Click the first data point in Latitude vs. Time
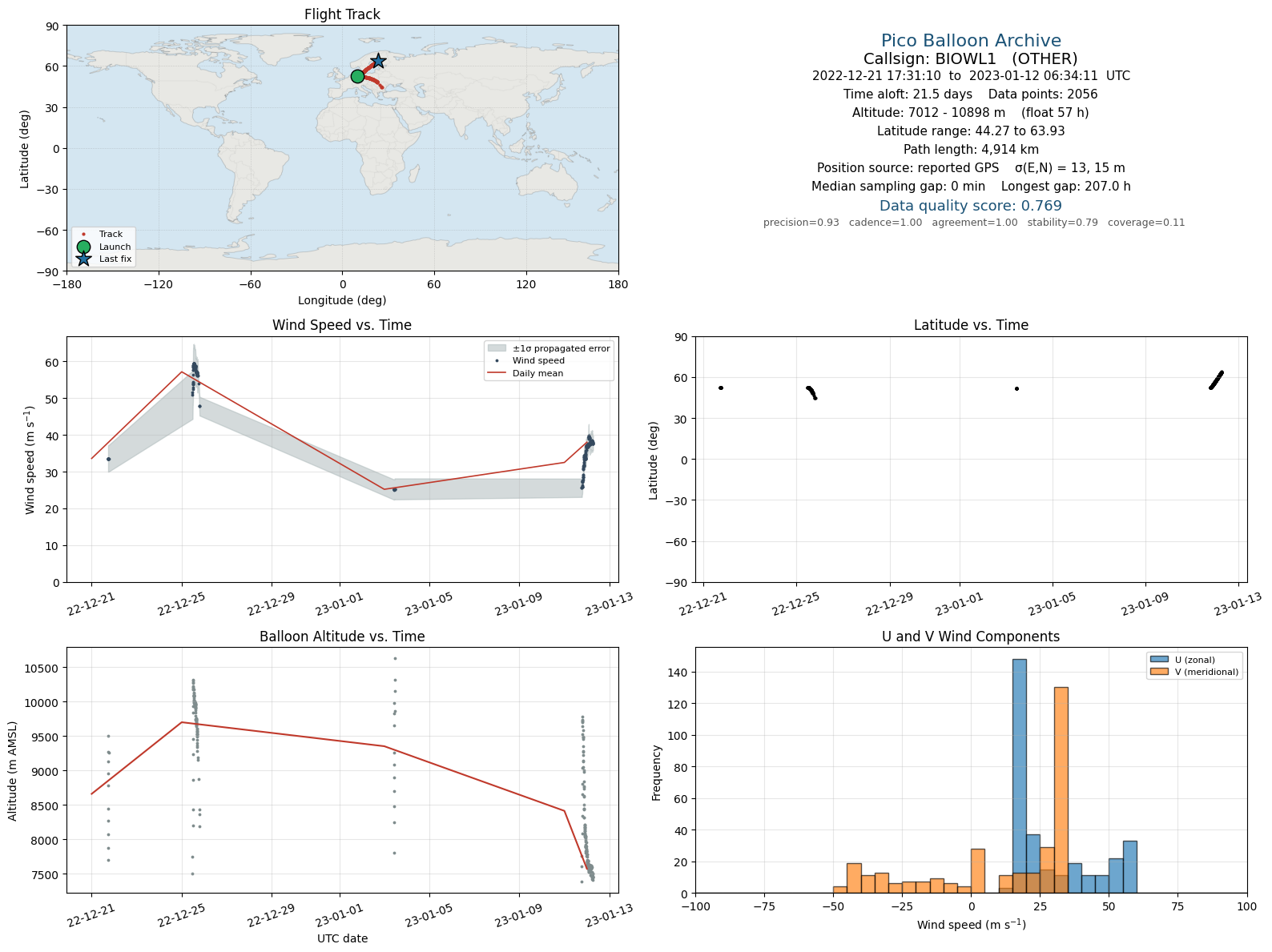This screenshot has width=1272, height=952. tap(721, 388)
